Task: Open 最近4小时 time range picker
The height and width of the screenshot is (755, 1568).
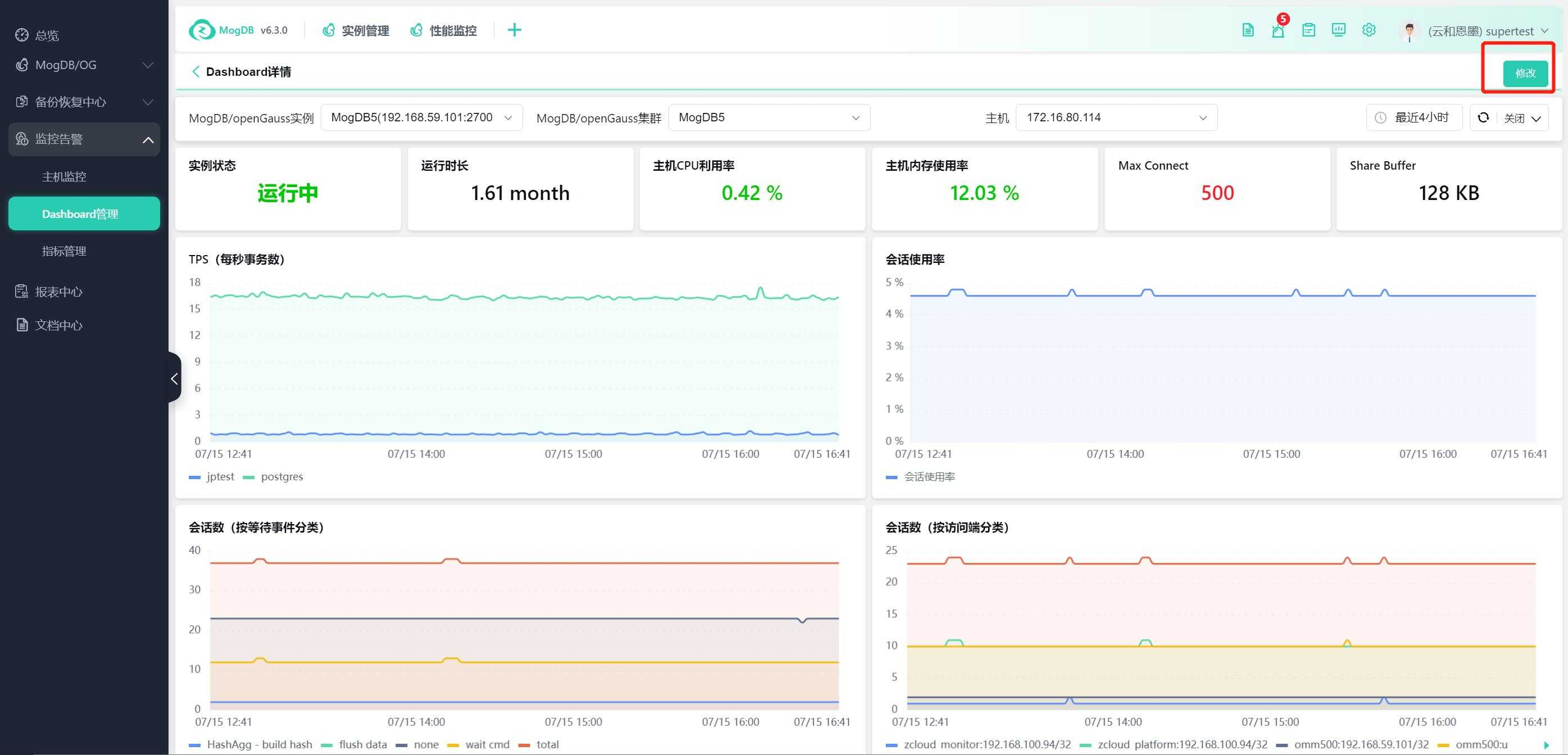Action: pyautogui.click(x=1414, y=117)
